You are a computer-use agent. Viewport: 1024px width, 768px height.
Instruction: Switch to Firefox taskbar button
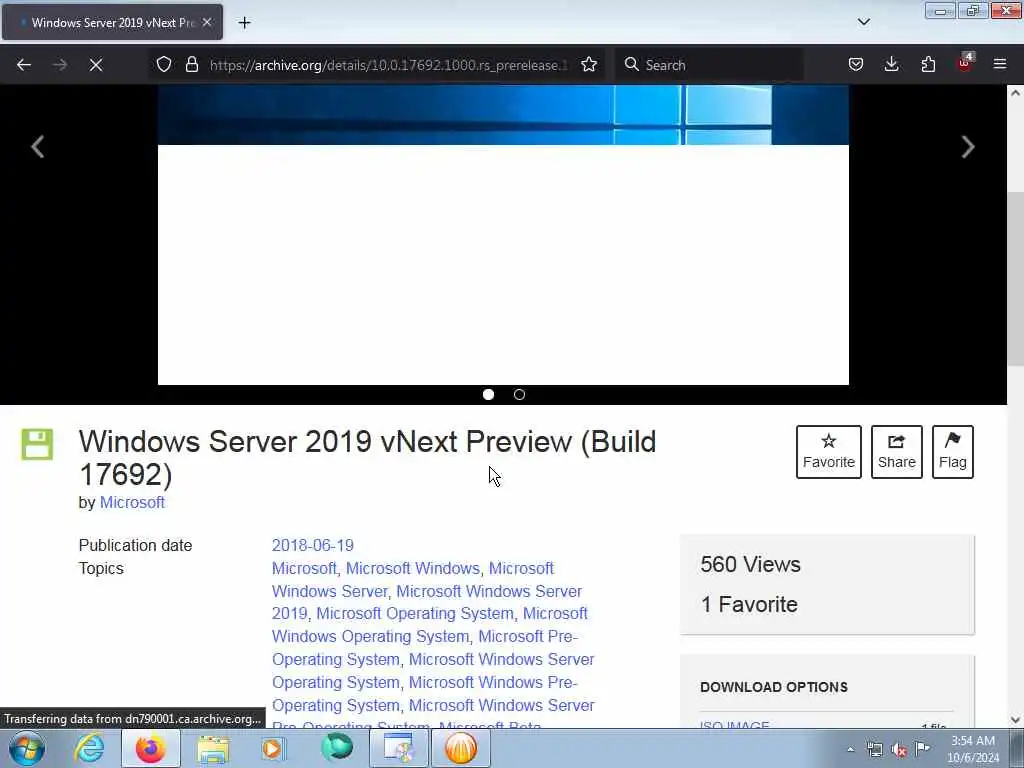[150, 748]
